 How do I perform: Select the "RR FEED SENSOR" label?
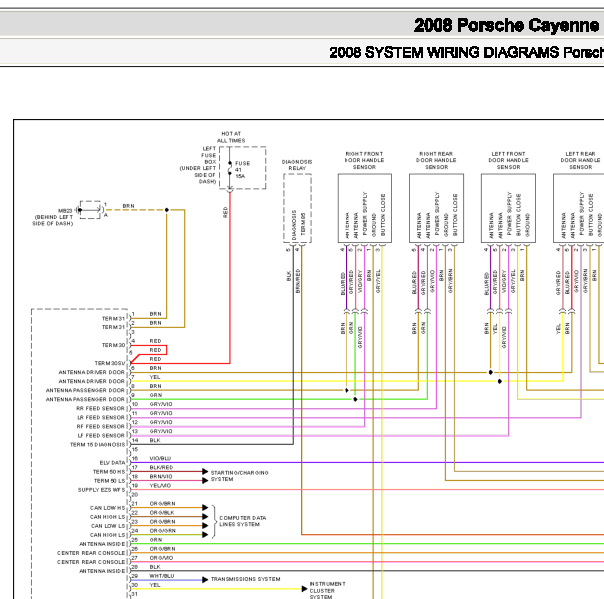point(100,408)
